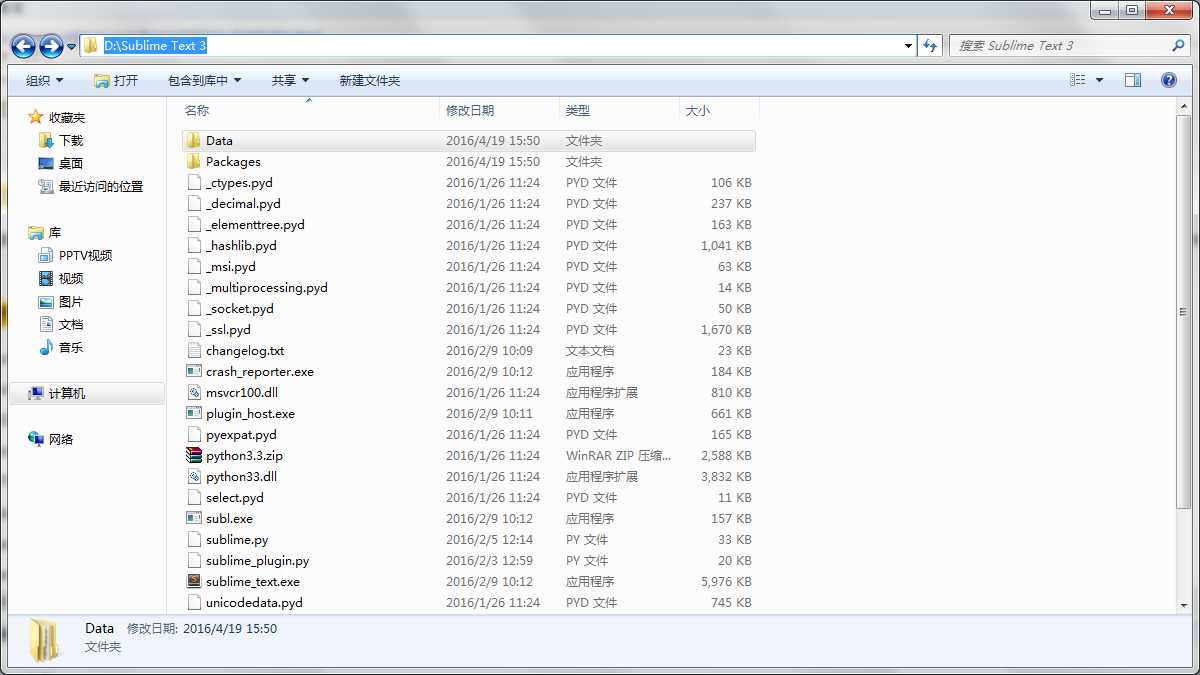Sort by 大小 column header
The width and height of the screenshot is (1200, 675).
point(698,111)
